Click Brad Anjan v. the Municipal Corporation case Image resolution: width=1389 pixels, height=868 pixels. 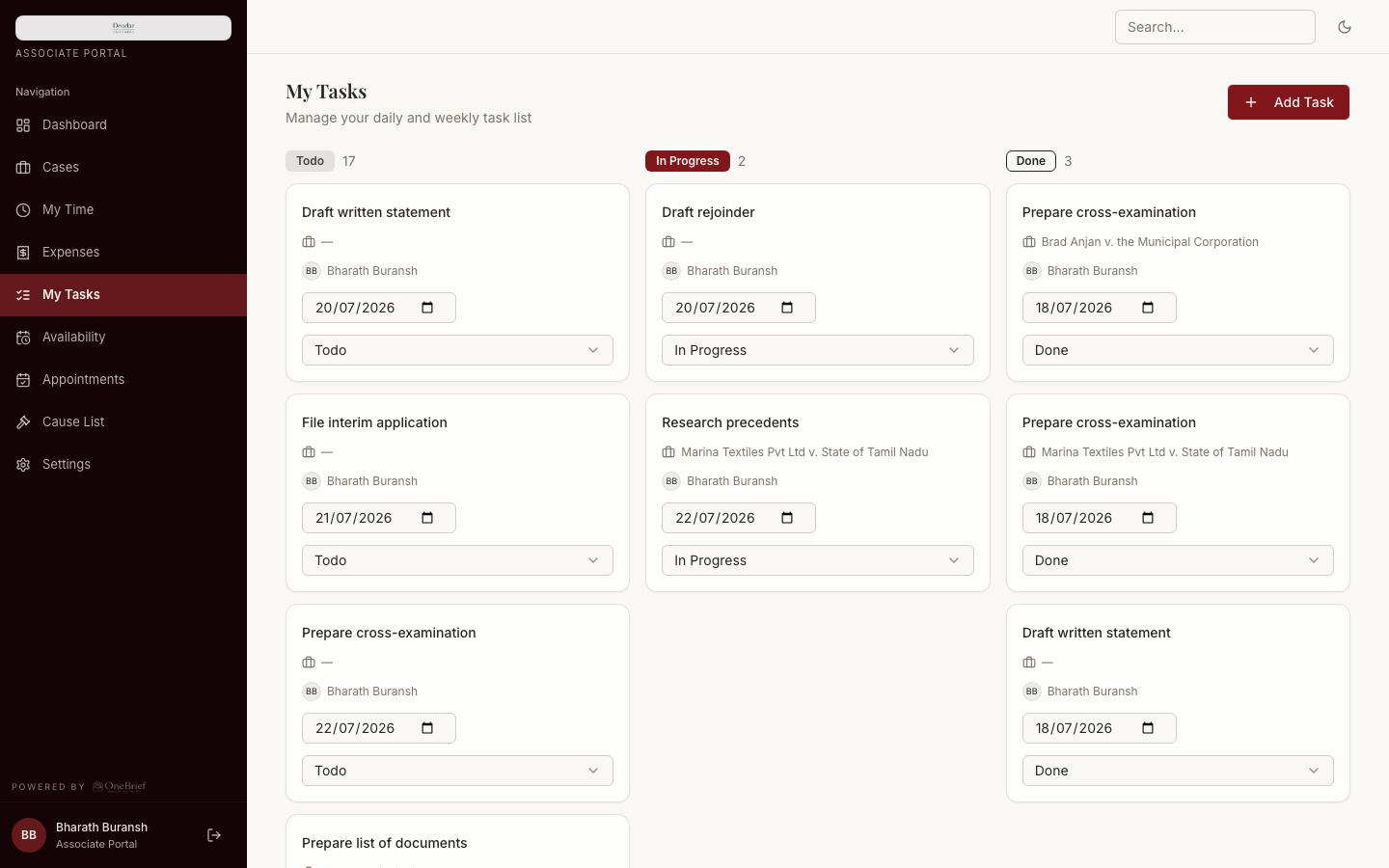[1150, 242]
